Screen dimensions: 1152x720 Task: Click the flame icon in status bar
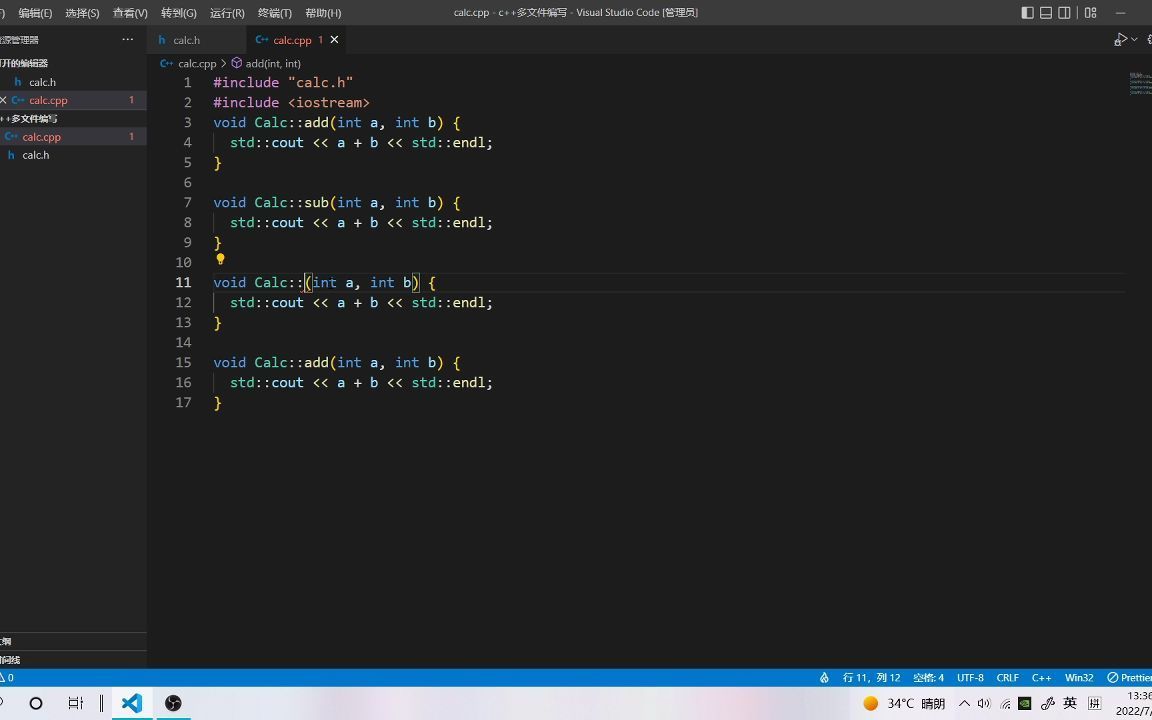point(824,677)
